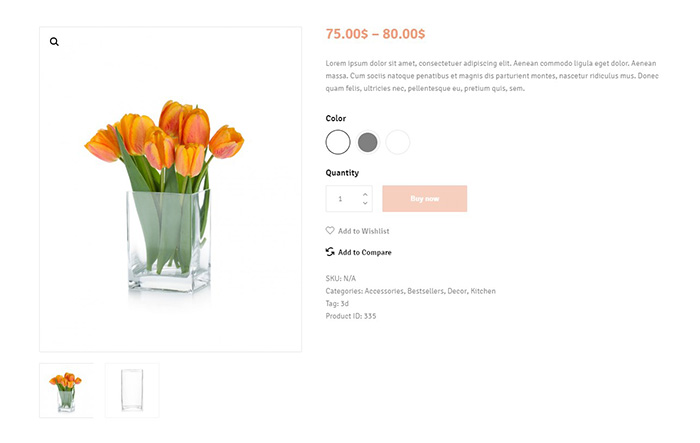Go to the Decor category

(x=457, y=291)
